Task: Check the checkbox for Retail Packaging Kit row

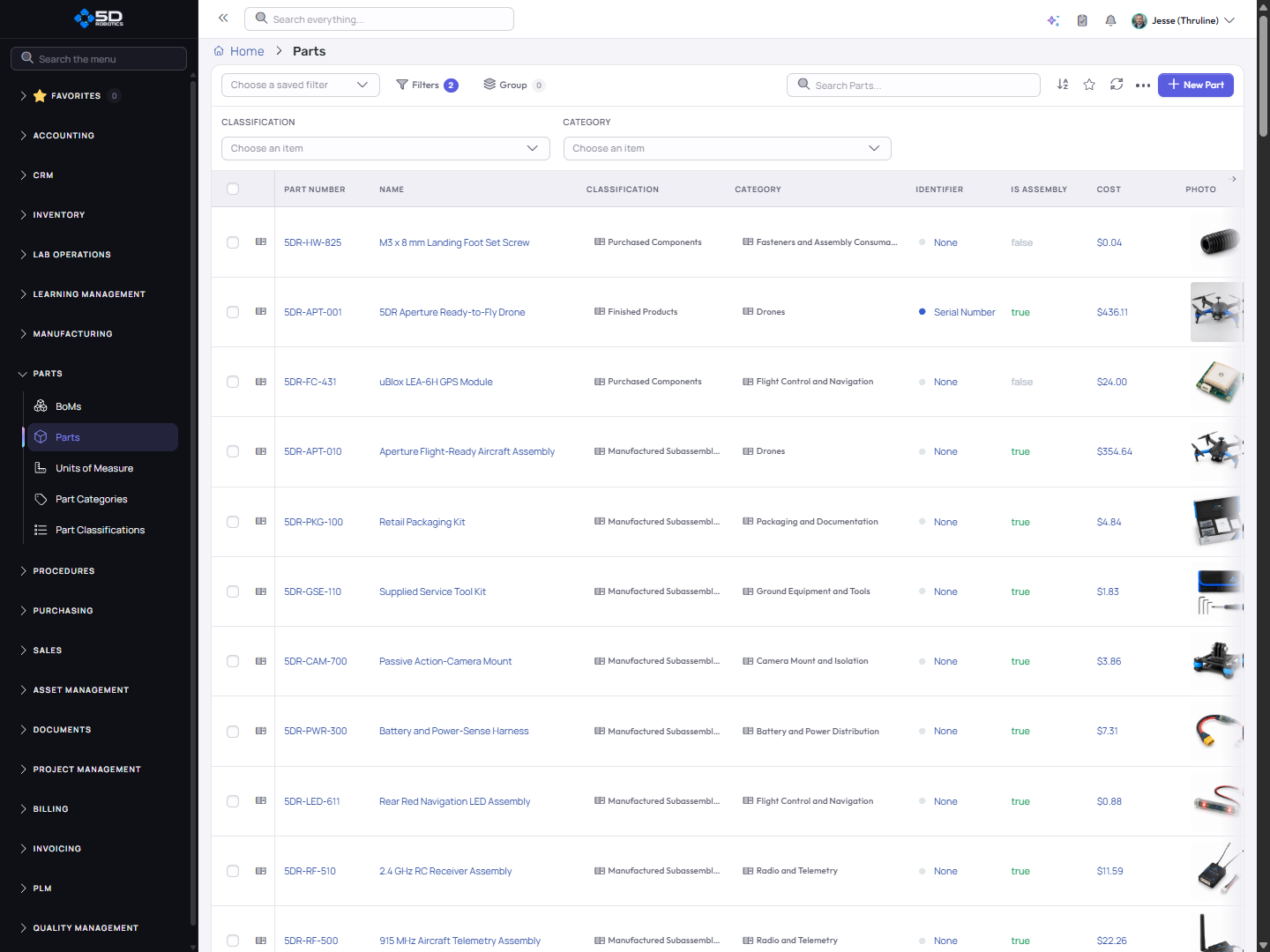Action: (x=233, y=522)
